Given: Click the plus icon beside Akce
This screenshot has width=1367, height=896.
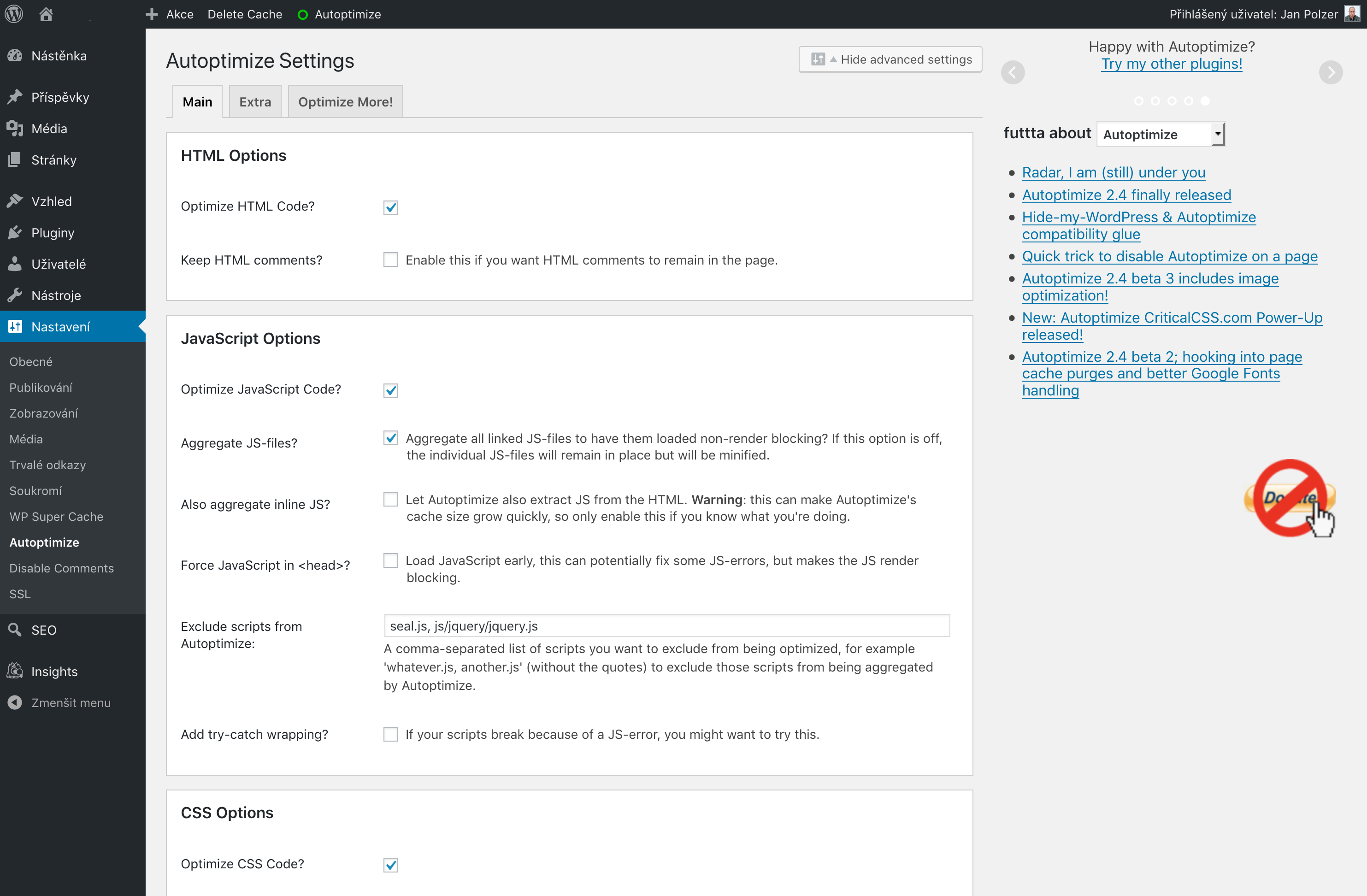Looking at the screenshot, I should 152,14.
